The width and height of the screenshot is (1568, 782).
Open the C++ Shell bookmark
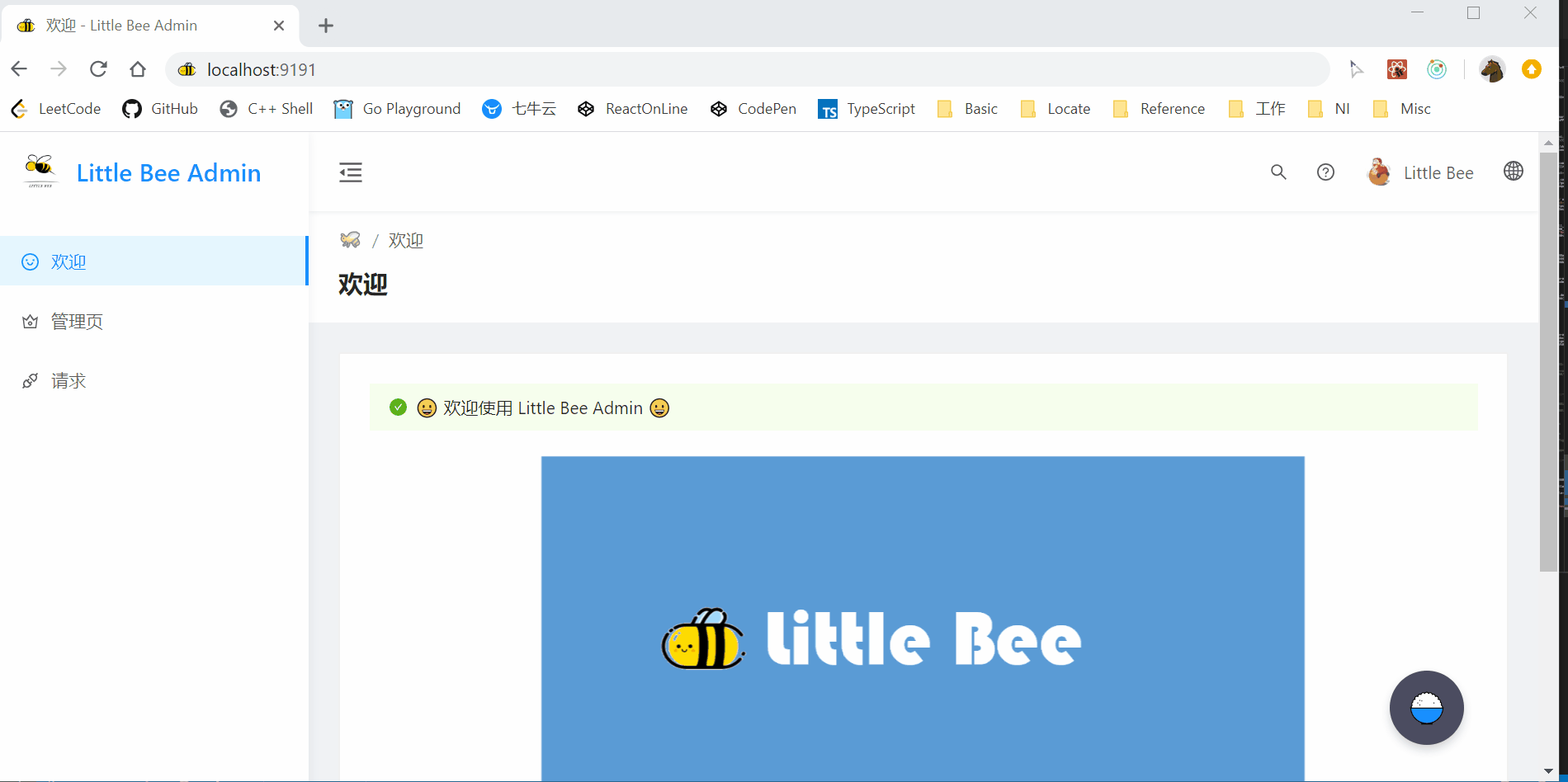[x=267, y=109]
